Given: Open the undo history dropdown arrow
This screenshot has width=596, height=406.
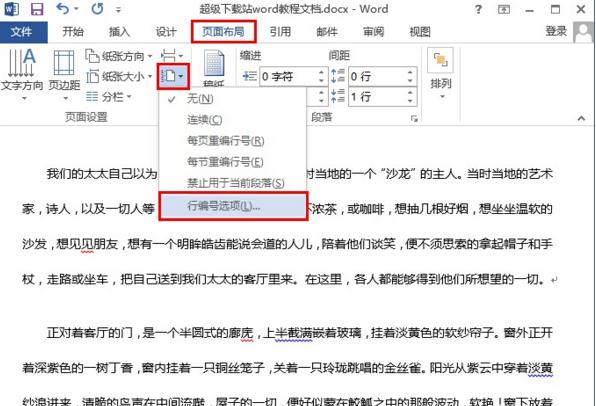Looking at the screenshot, I should pyautogui.click(x=76, y=9).
